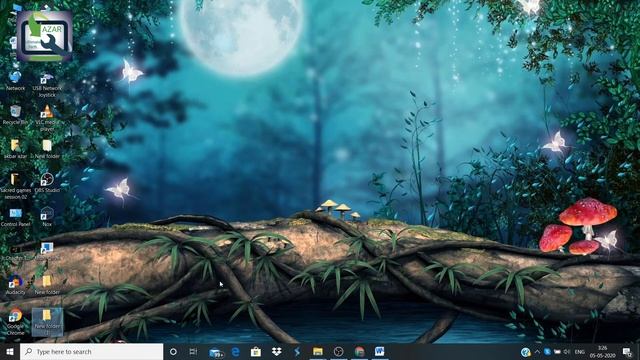Open the Action Center notifications
The width and height of the screenshot is (640, 360).
(x=627, y=352)
